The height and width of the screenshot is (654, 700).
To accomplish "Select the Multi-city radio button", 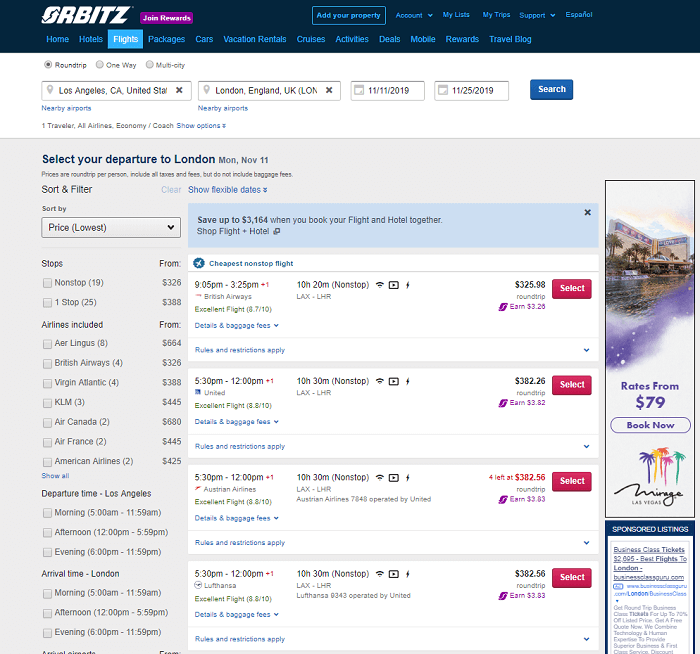I will point(150,65).
